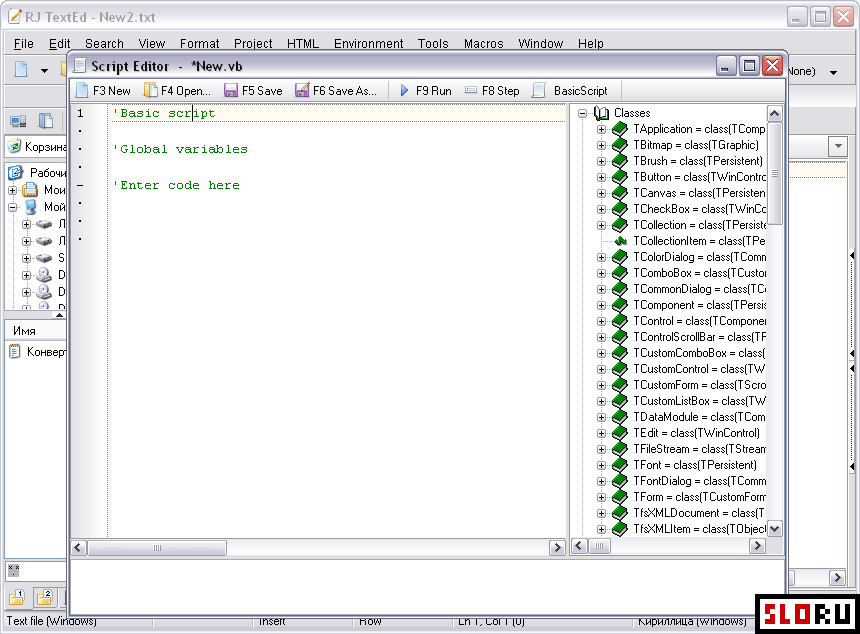Image resolution: width=860 pixels, height=634 pixels.
Task: Select the TEdit class icon
Action: click(x=620, y=433)
